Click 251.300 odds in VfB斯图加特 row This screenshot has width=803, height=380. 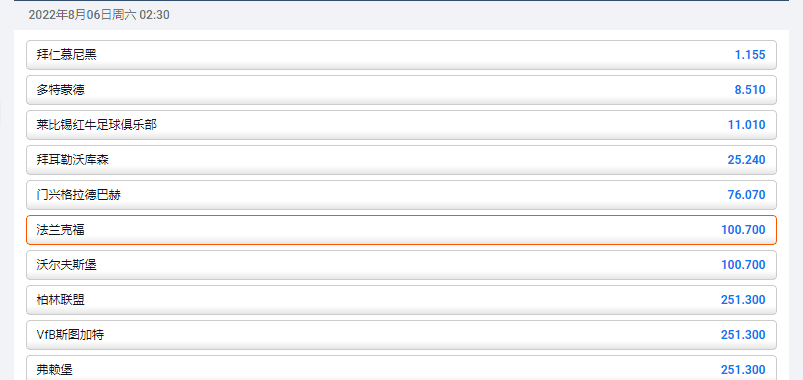pos(744,335)
